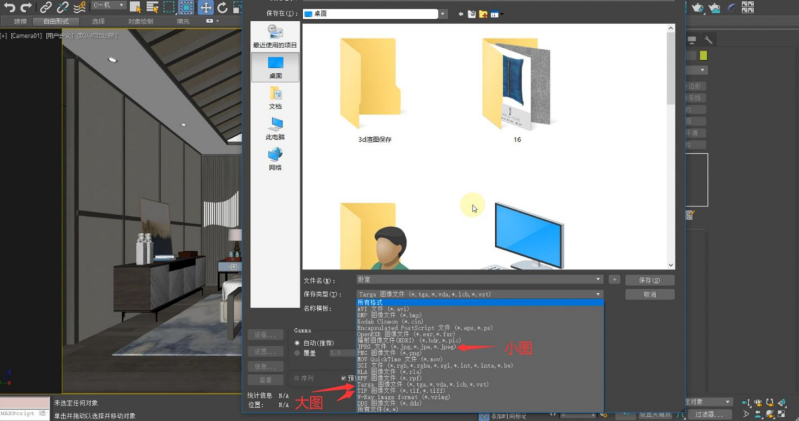The height and width of the screenshot is (421, 799).
Task: Activate the Select and Link chain icon
Action: (x=46, y=7)
